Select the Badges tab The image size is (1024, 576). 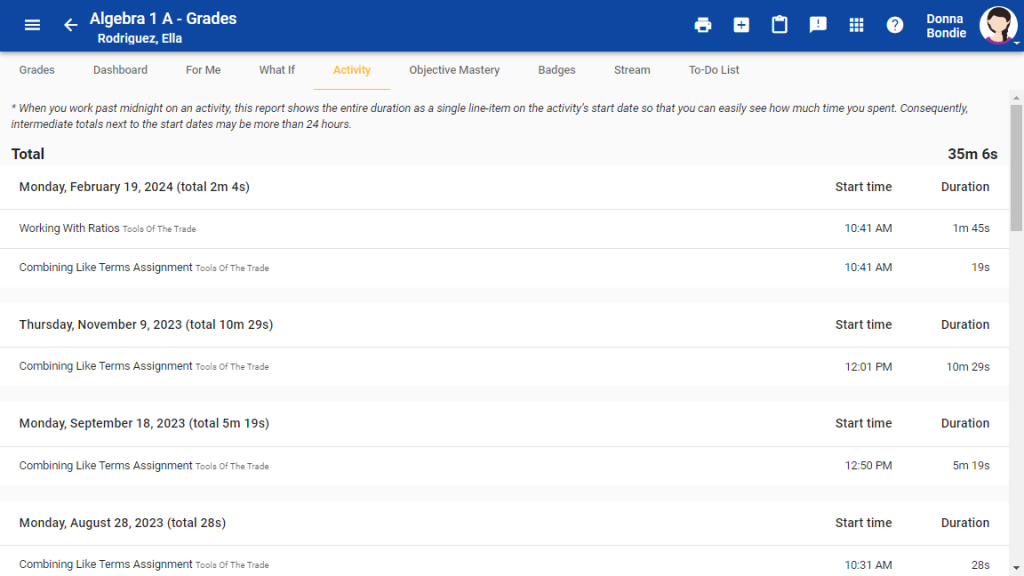tap(557, 70)
